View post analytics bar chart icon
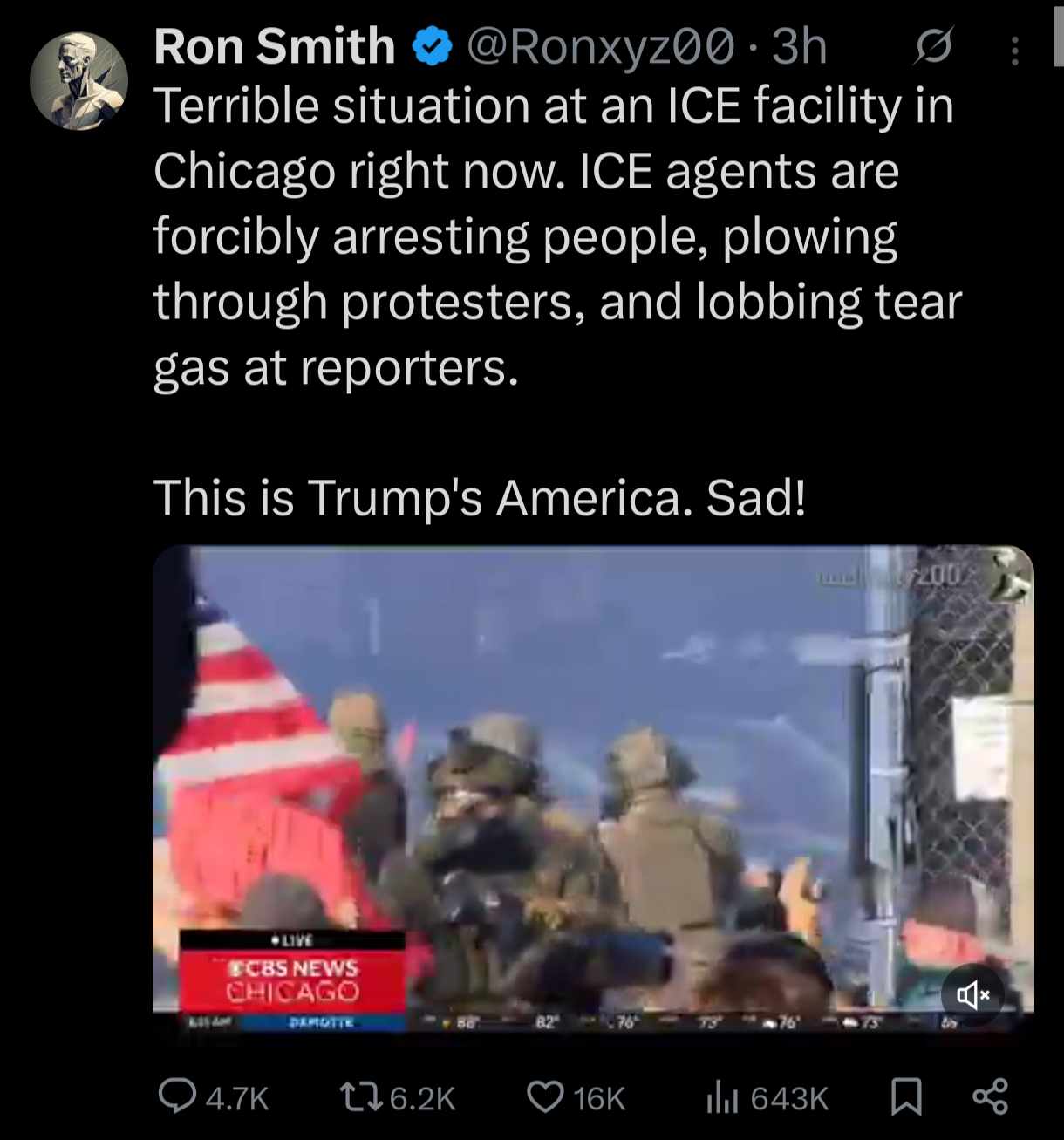 722,1097
